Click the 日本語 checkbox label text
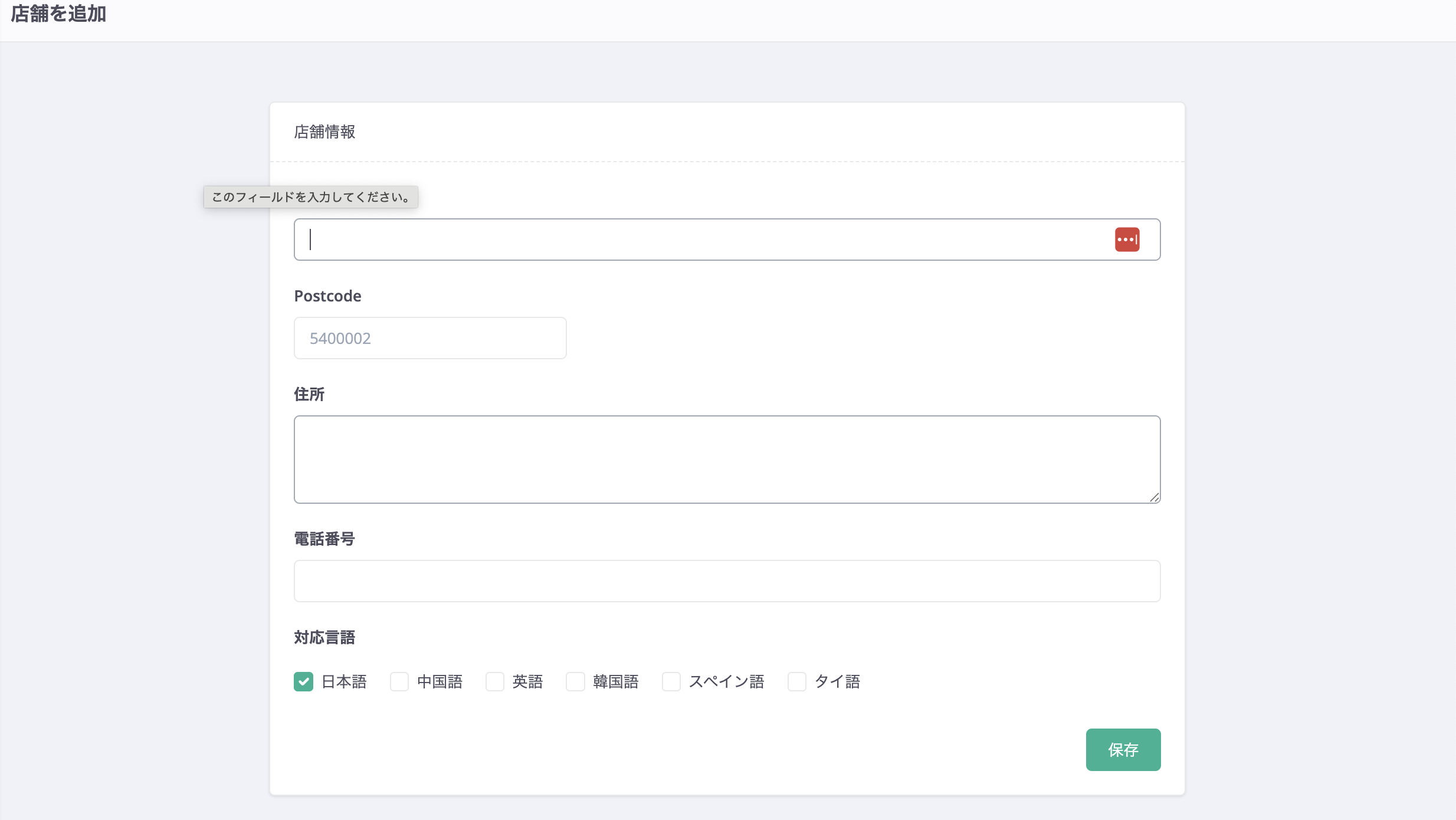 coord(344,681)
